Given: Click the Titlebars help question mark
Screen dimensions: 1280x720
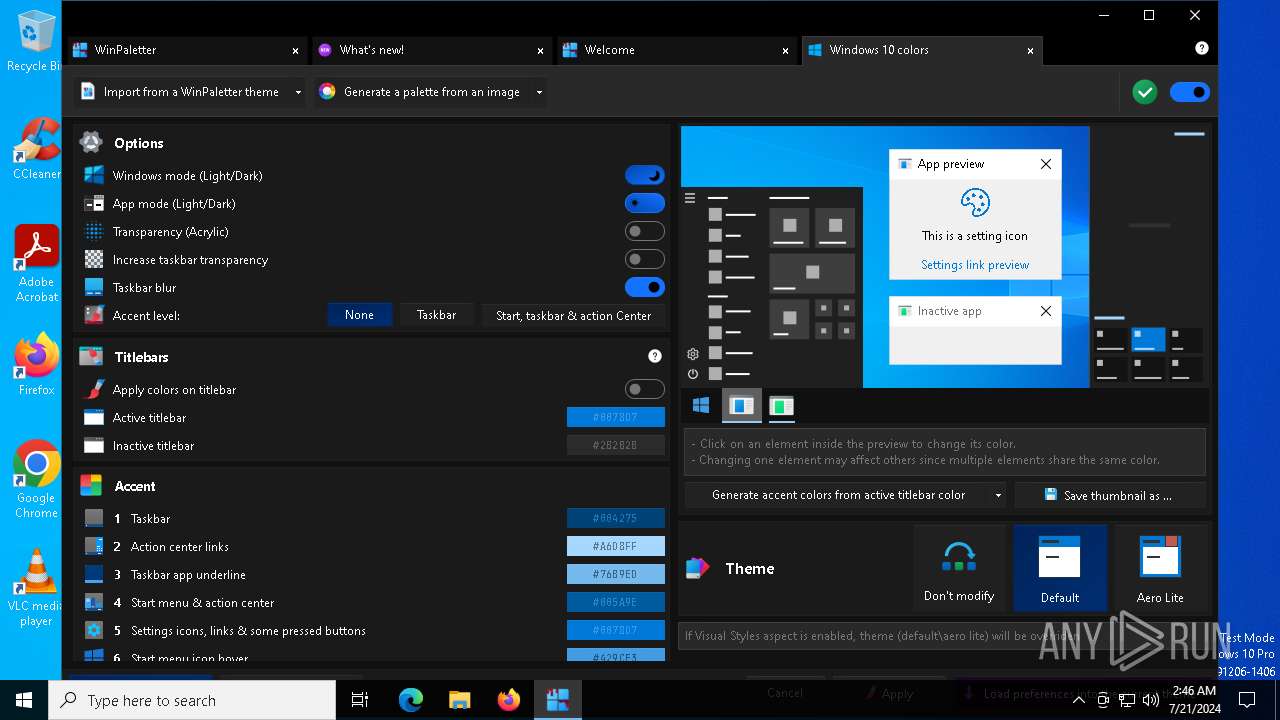Looking at the screenshot, I should [x=655, y=356].
